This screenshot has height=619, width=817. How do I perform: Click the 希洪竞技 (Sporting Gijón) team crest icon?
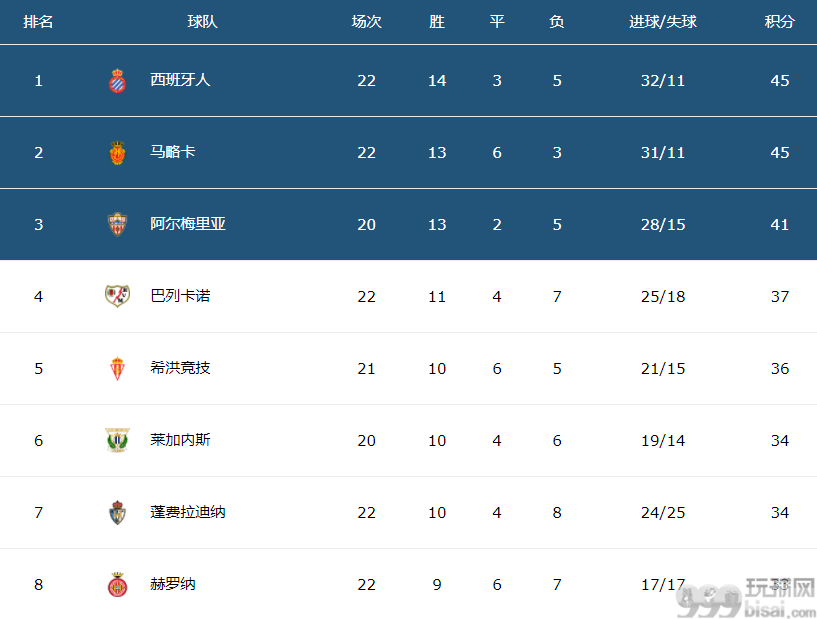click(117, 368)
